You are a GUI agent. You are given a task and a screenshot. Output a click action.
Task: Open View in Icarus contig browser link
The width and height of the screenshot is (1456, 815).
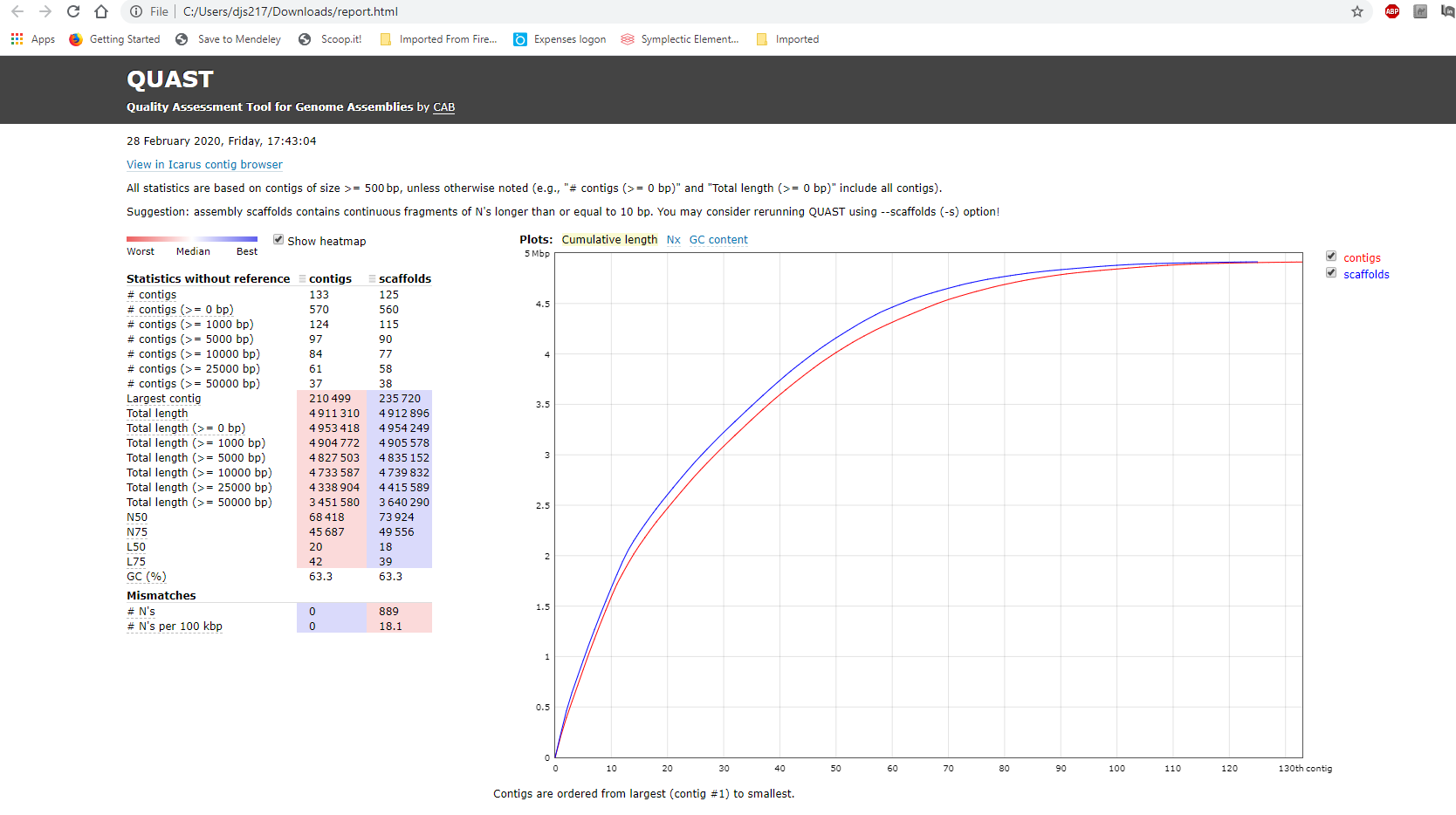tap(204, 165)
